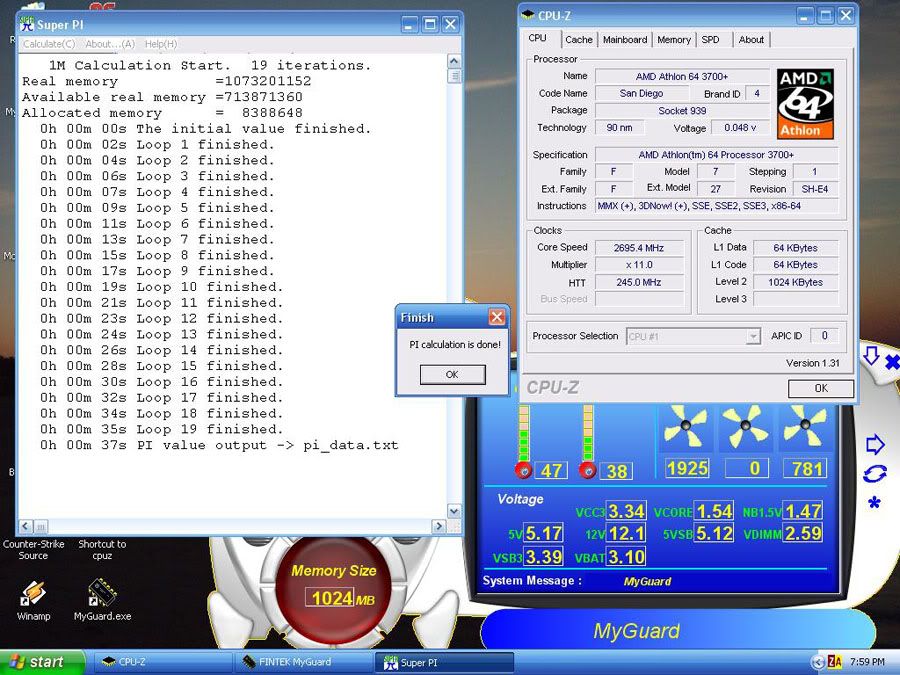Click the blue X icon on MyGuard's side

pos(893,362)
